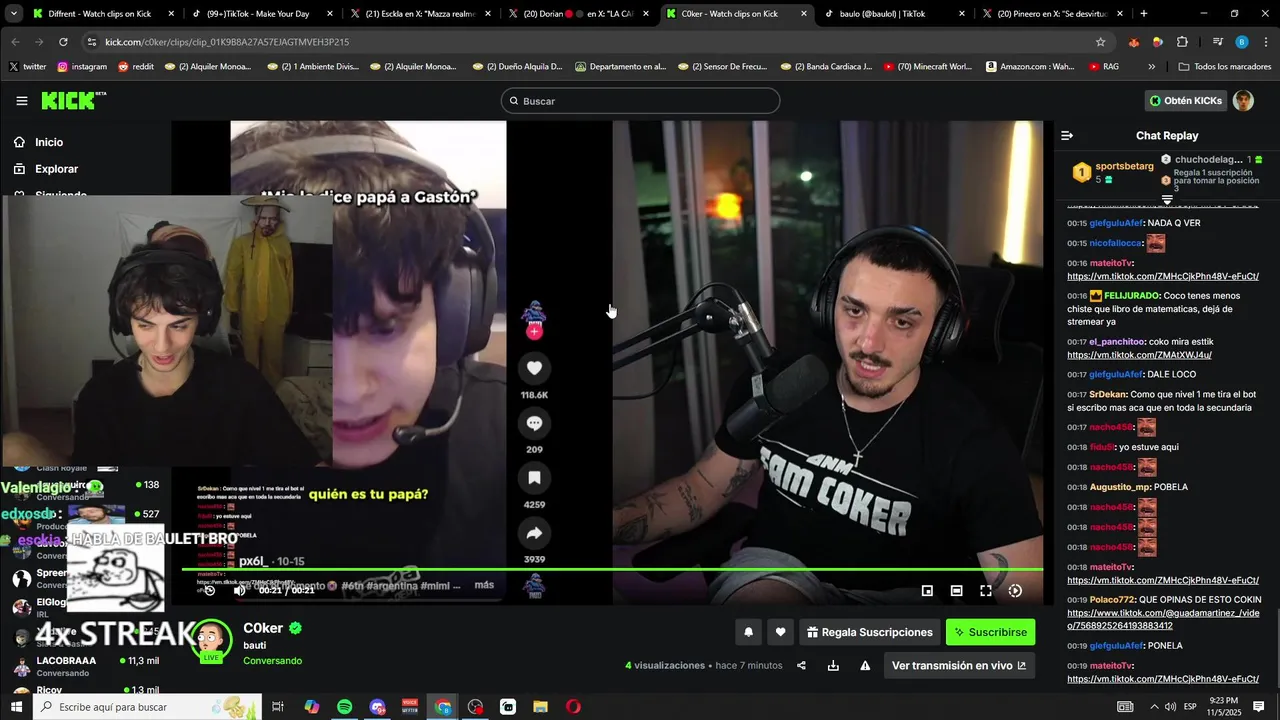Click username FELIJURADO in chat

pos(1131,296)
